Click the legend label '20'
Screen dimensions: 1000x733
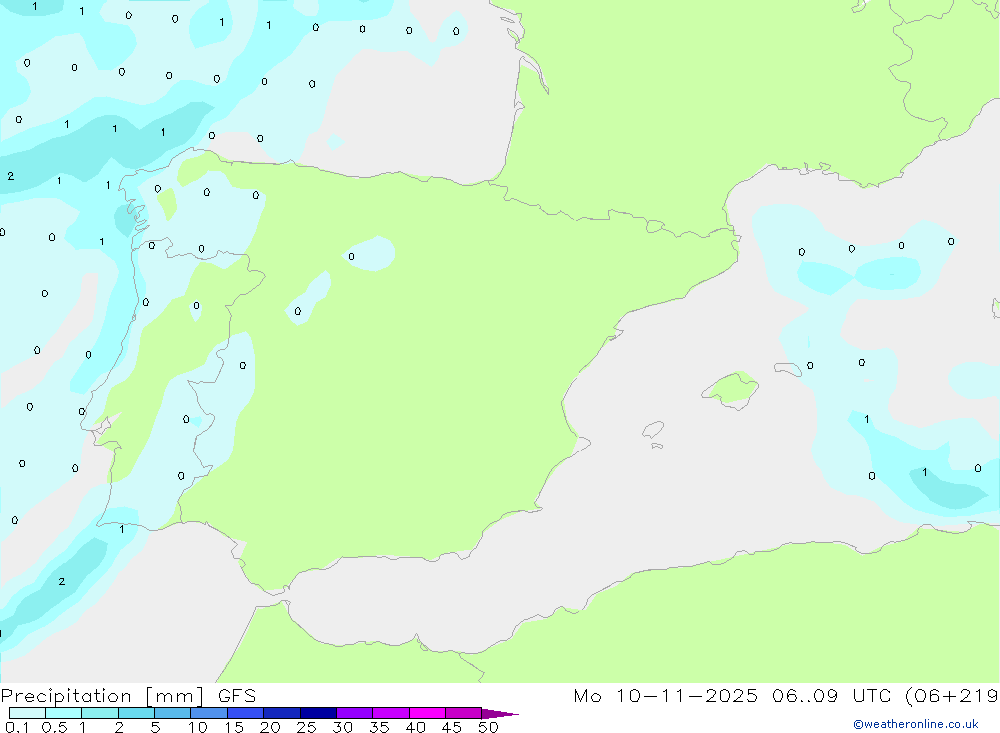pos(270,727)
